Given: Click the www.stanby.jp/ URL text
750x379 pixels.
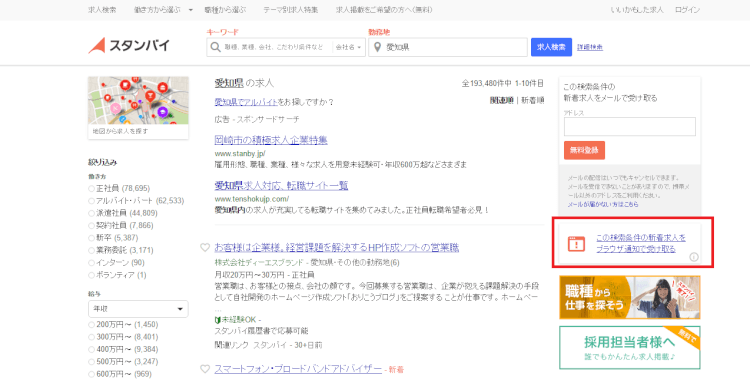Looking at the screenshot, I should coord(240,154).
